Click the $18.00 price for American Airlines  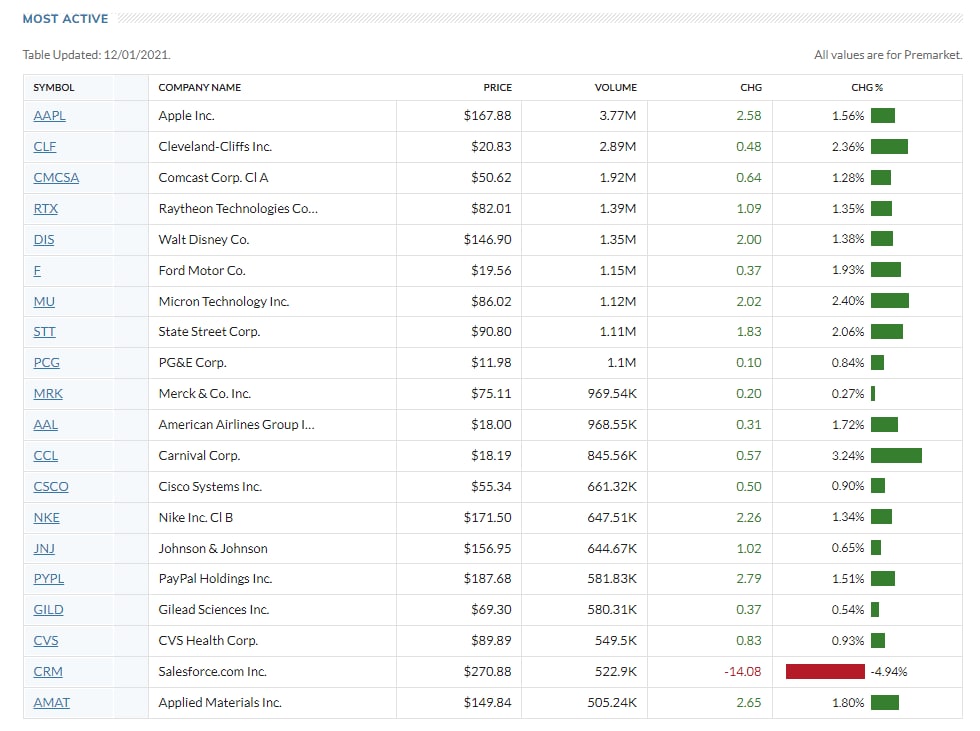coord(491,424)
